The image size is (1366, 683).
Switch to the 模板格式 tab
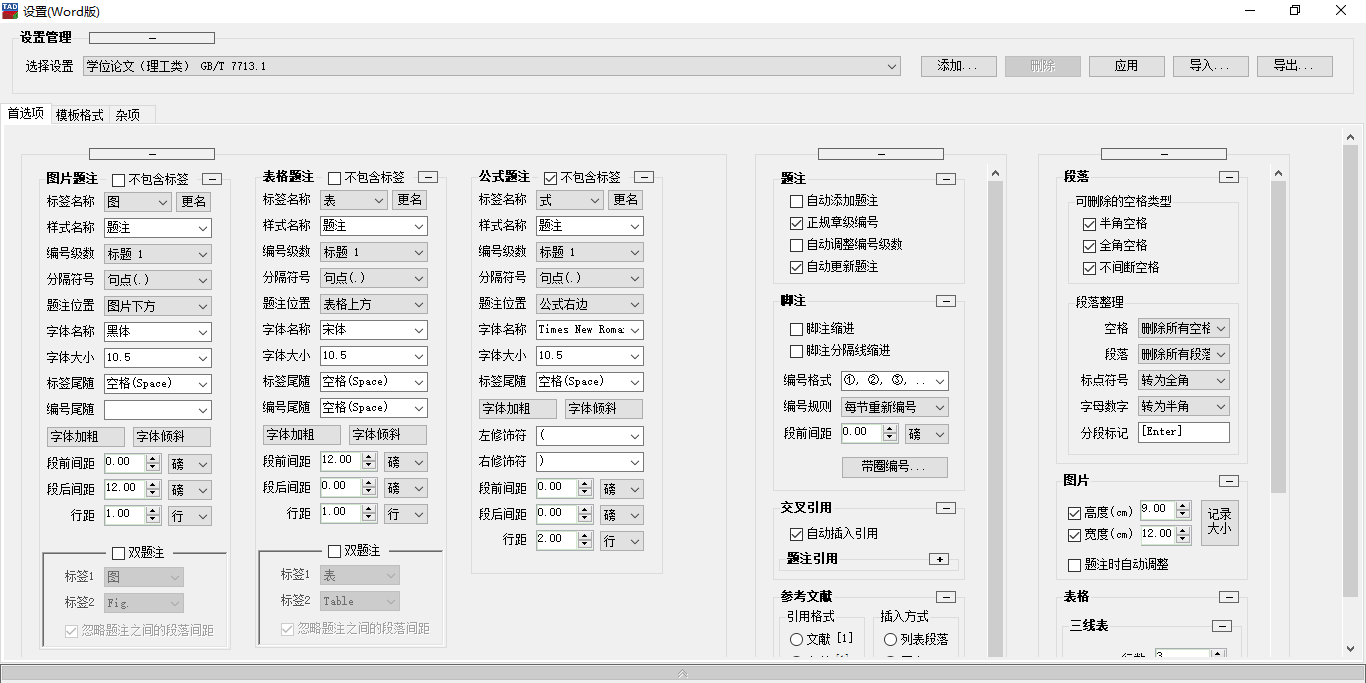(x=80, y=115)
